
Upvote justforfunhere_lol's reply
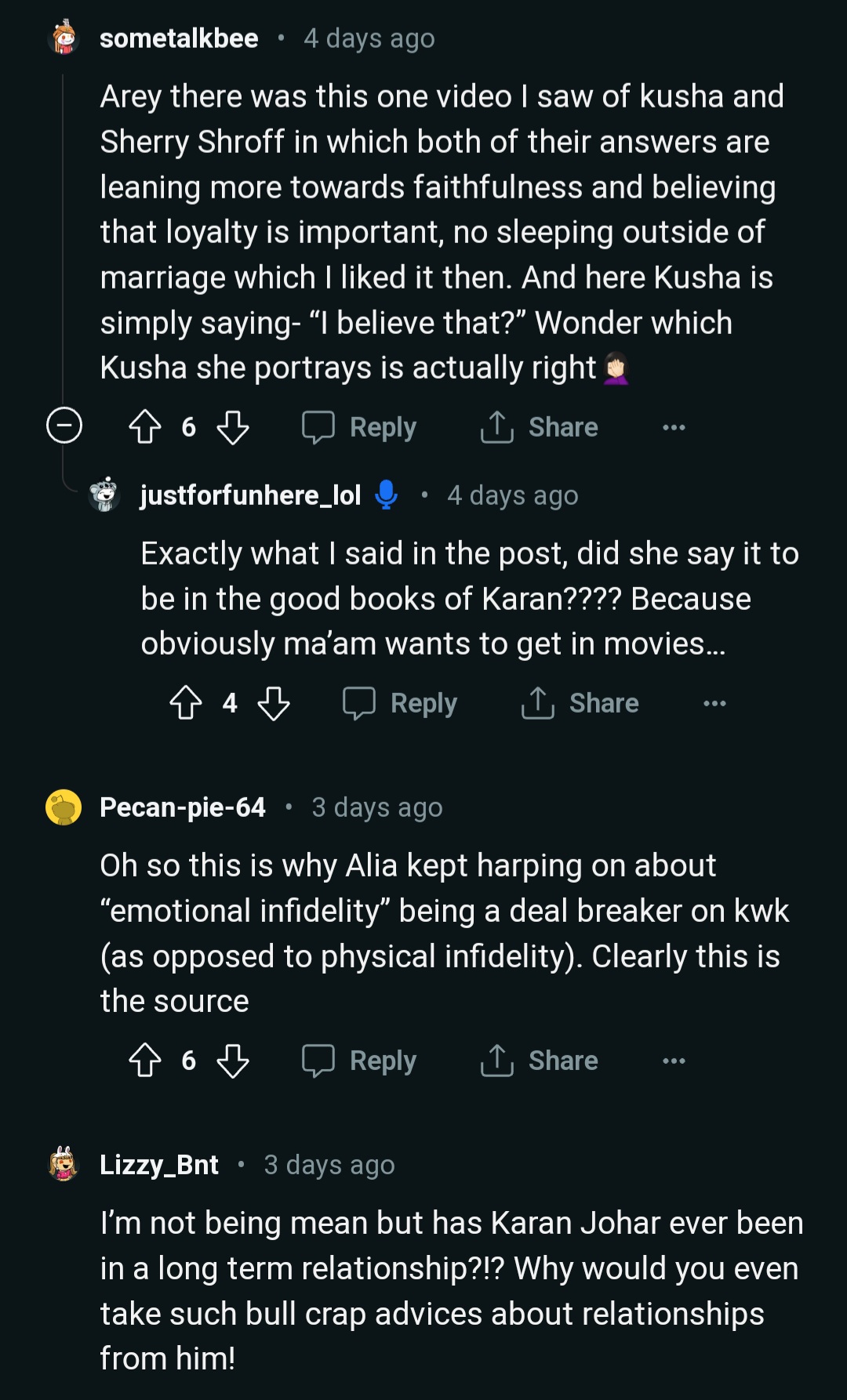point(186,703)
